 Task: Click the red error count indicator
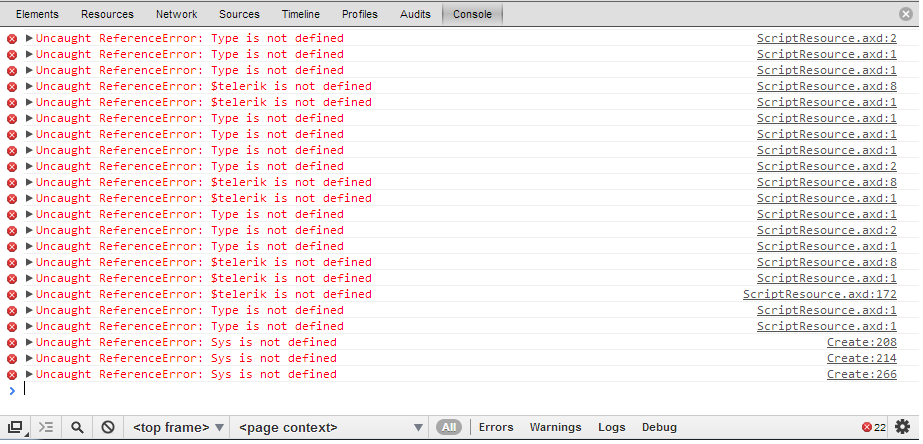coord(873,427)
